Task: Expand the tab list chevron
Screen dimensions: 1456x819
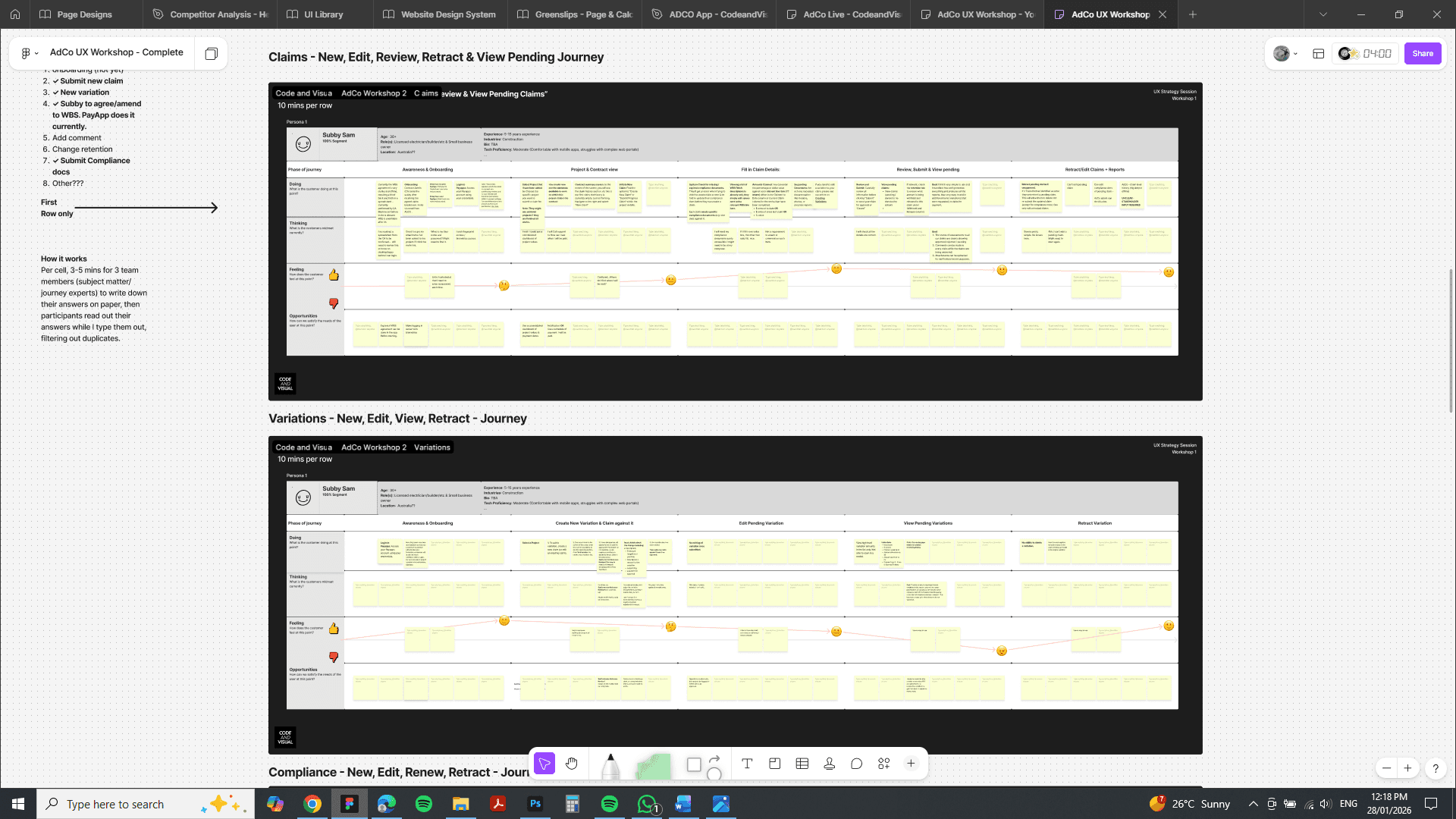Action: pyautogui.click(x=1323, y=14)
